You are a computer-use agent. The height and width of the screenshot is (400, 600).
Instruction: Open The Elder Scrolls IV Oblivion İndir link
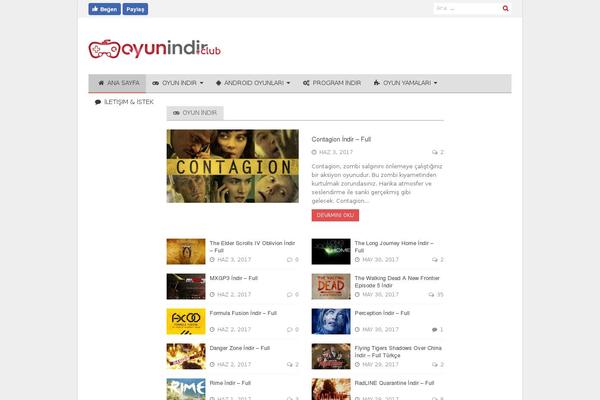point(252,247)
